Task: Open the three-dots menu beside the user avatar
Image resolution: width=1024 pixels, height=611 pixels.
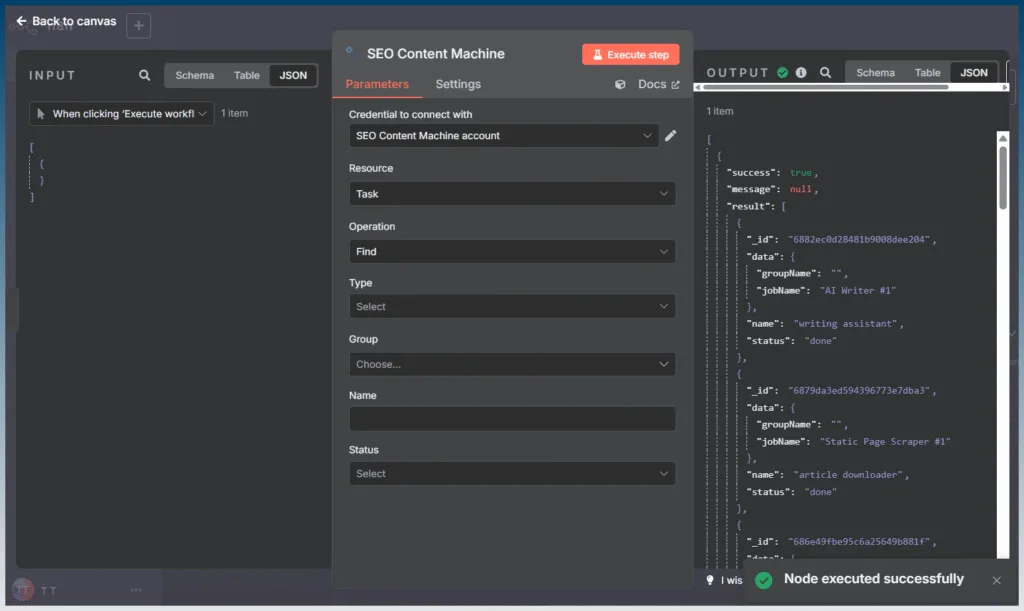Action: tap(136, 590)
